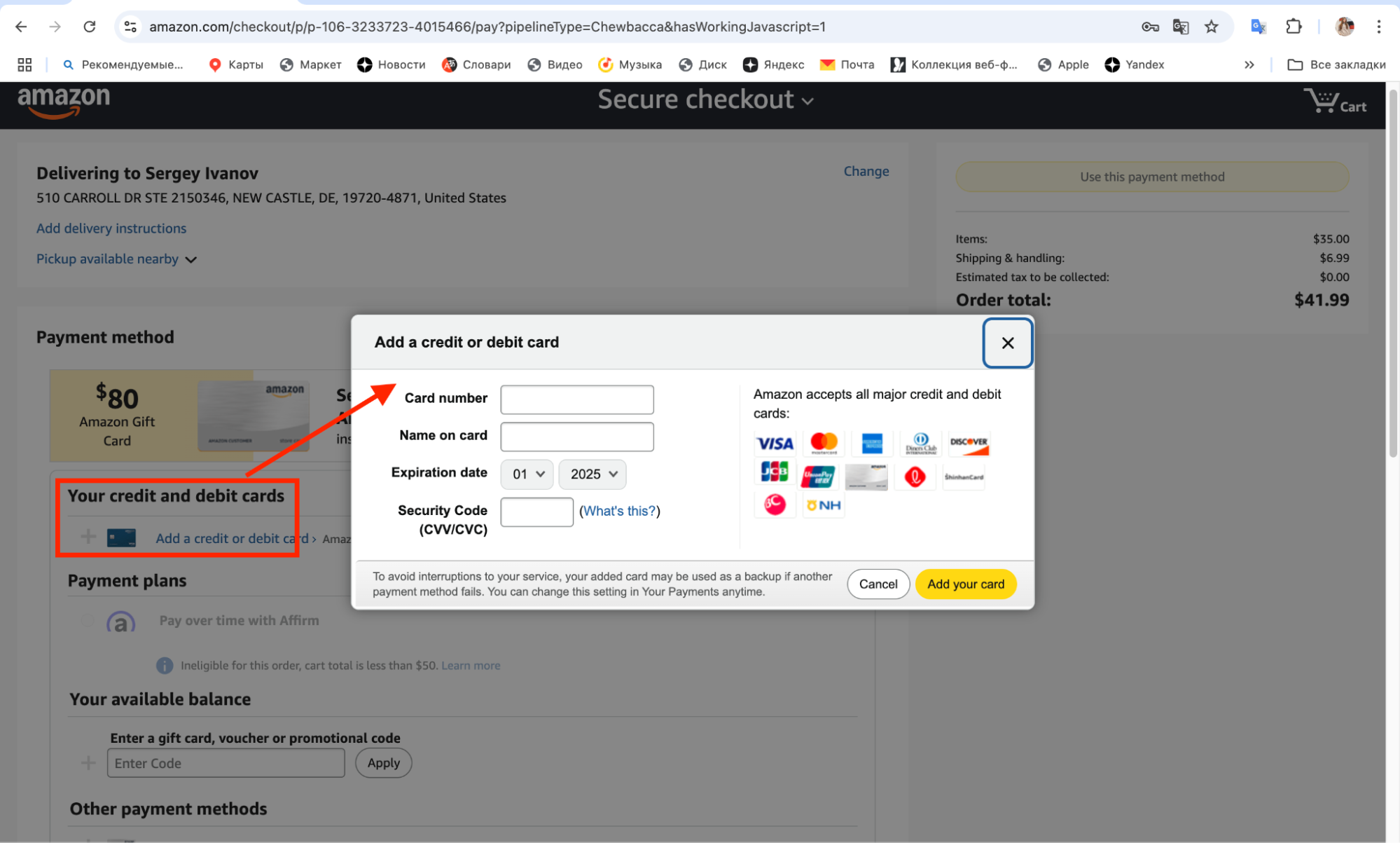Click Add your card button
Image resolution: width=1400 pixels, height=843 pixels.
(x=965, y=584)
